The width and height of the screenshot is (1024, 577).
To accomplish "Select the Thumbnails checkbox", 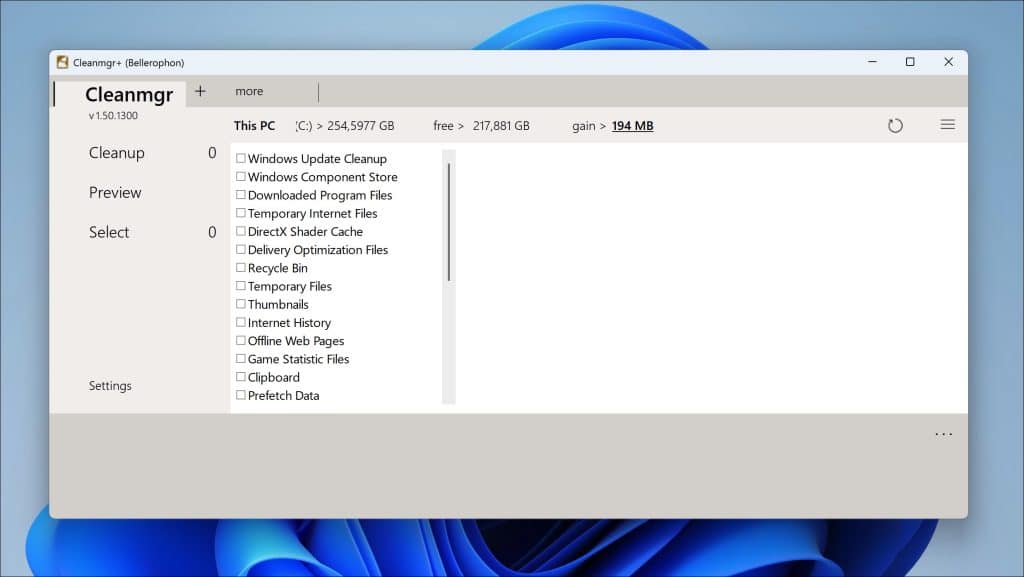I will tap(241, 304).
